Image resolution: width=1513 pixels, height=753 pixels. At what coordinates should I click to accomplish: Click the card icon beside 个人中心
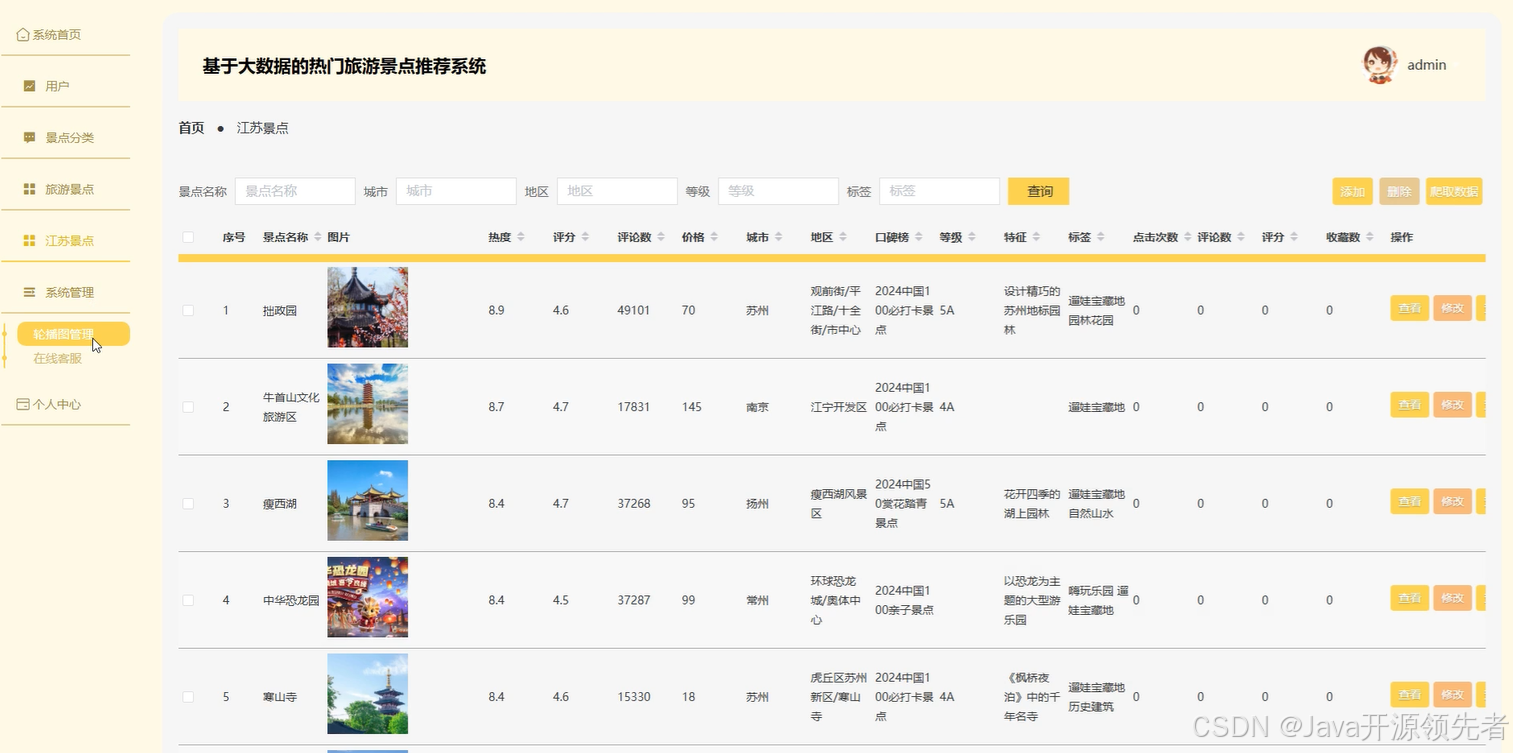pos(23,405)
